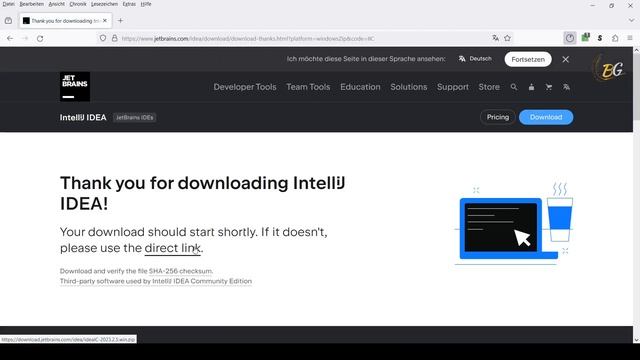Image resolution: width=640 pixels, height=360 pixels.
Task: Expand the list all tabs chevron
Action: pos(631,20)
